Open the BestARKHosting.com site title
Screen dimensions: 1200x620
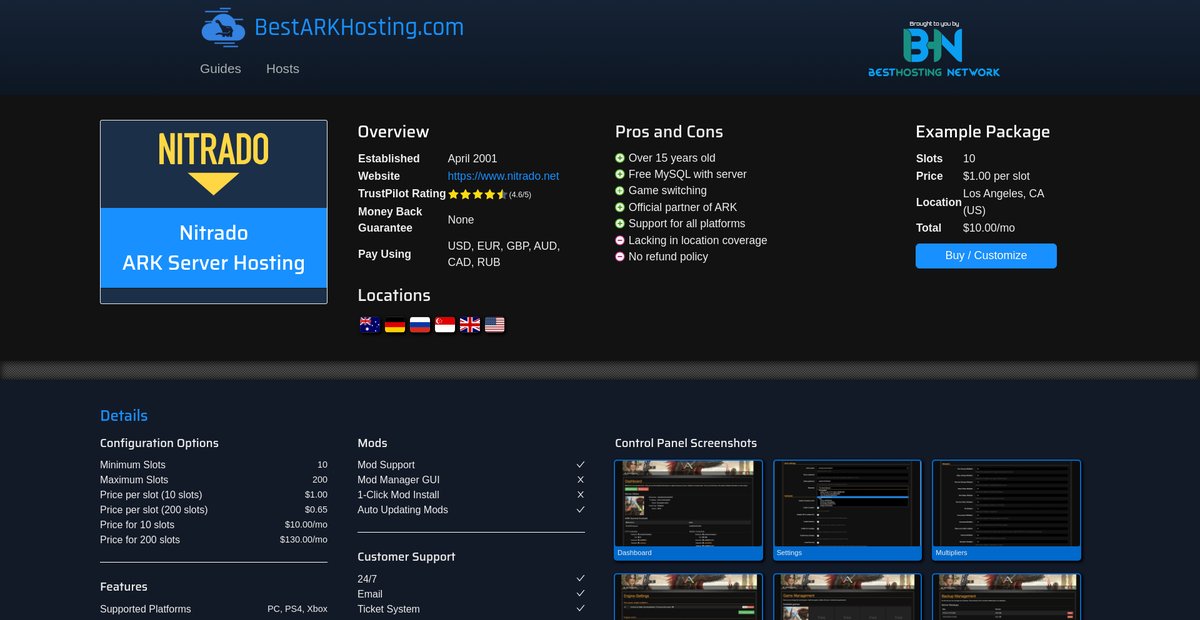click(359, 27)
